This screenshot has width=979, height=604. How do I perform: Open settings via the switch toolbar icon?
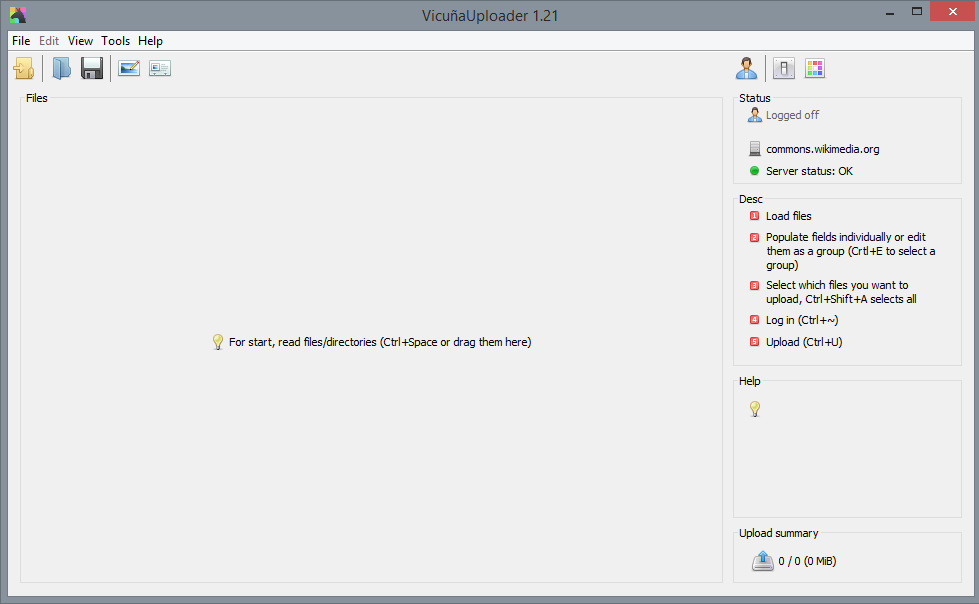click(x=784, y=68)
